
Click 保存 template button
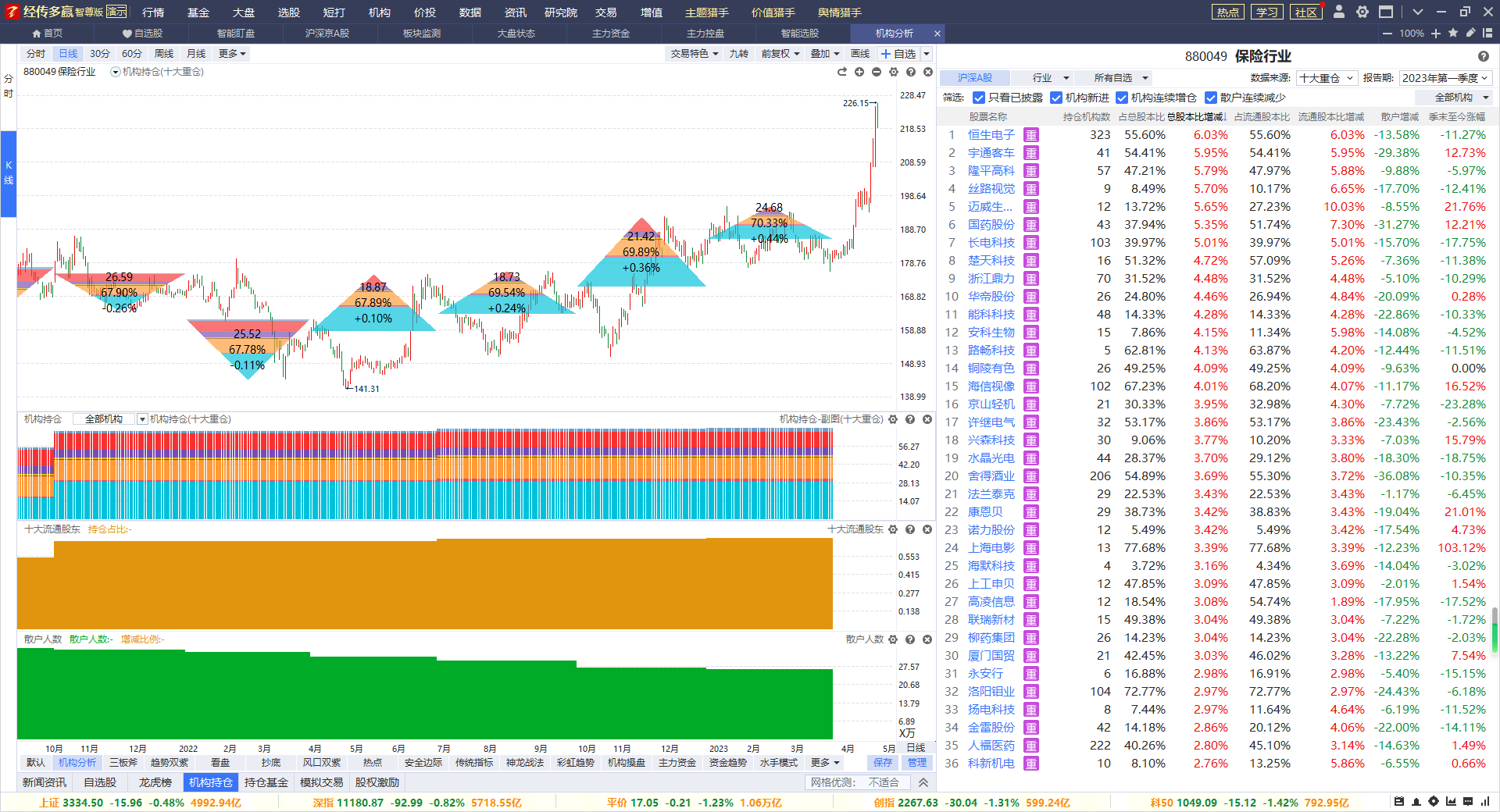click(883, 763)
